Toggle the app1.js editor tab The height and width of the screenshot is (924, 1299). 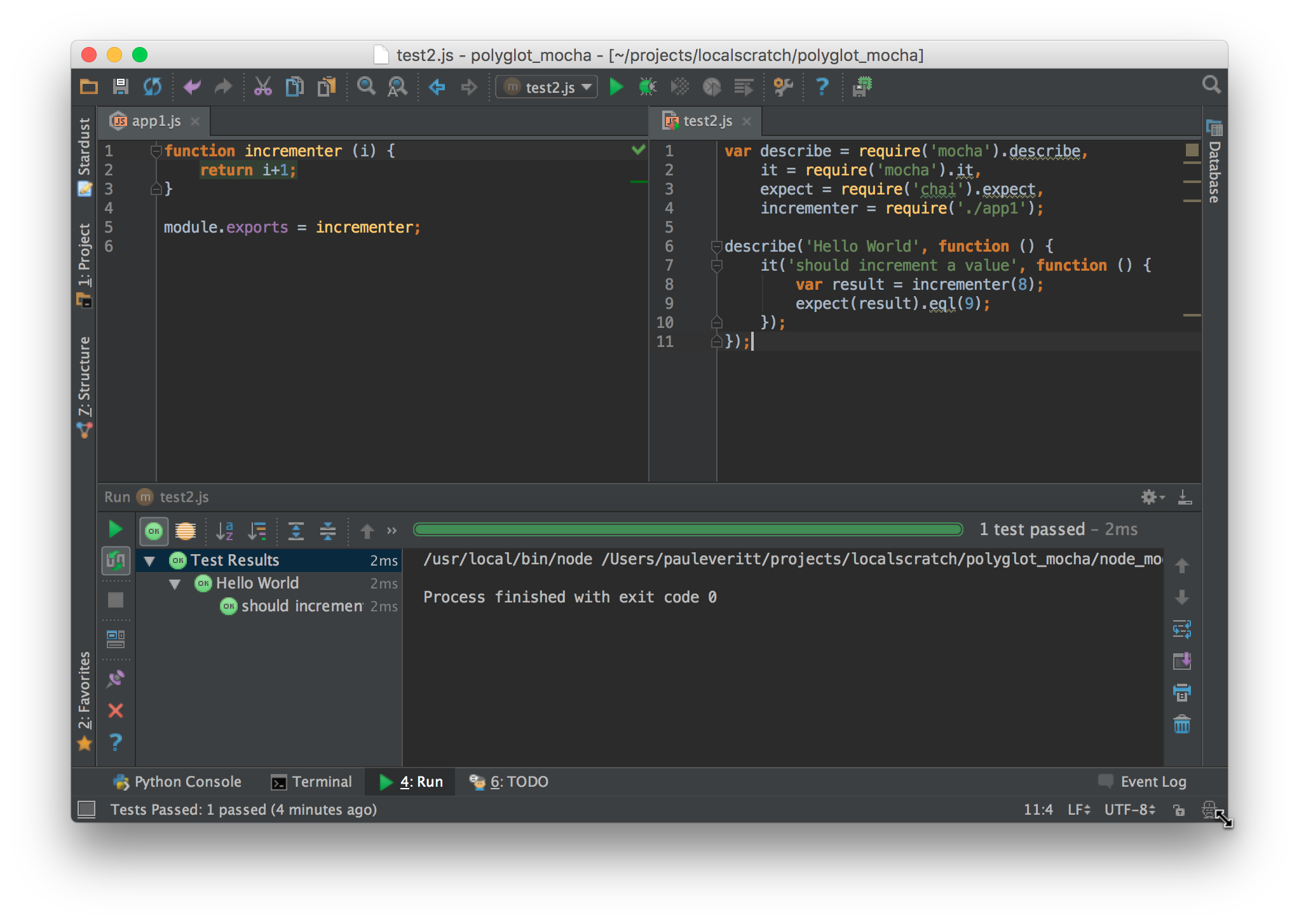coord(155,120)
